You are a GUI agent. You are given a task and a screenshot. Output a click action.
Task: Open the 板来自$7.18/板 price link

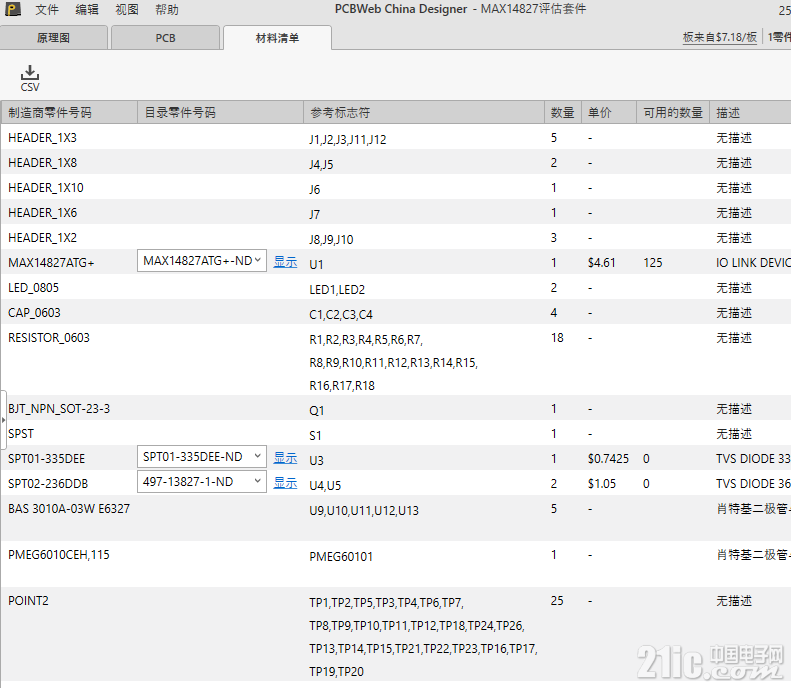720,37
